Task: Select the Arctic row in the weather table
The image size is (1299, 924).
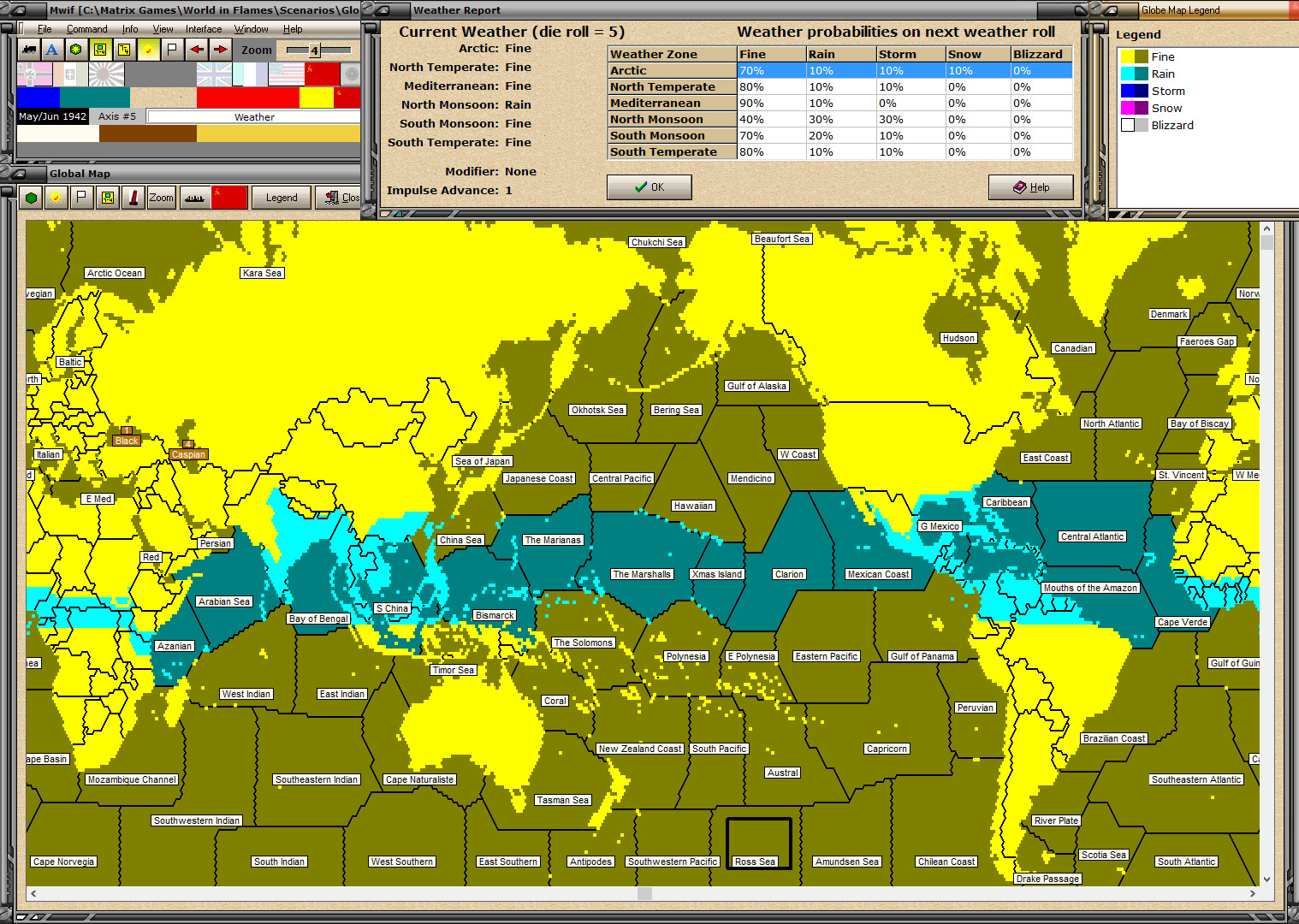Action: [840, 71]
